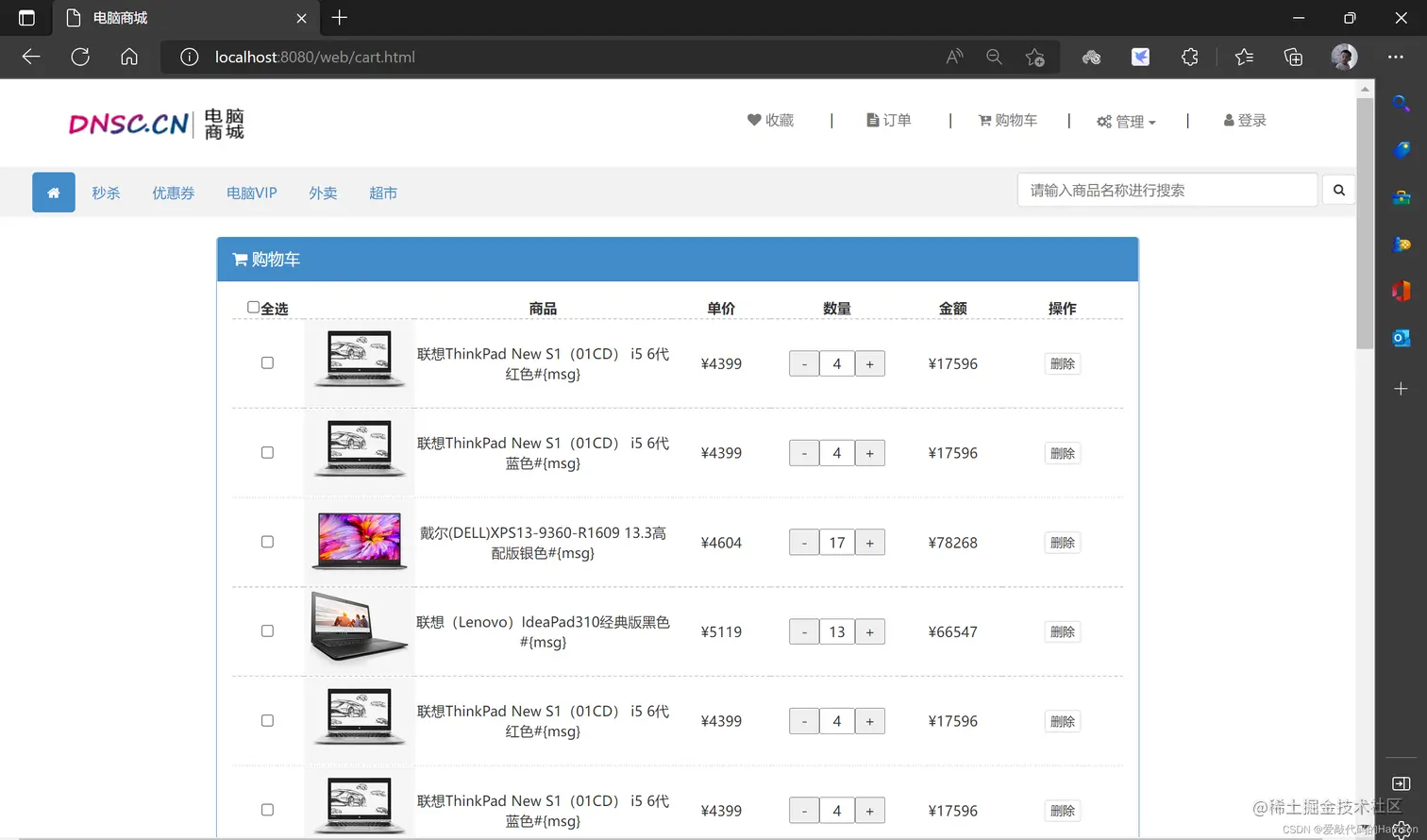This screenshot has height=840, width=1427.
Task: Open a new browser tab
Action: [x=340, y=18]
